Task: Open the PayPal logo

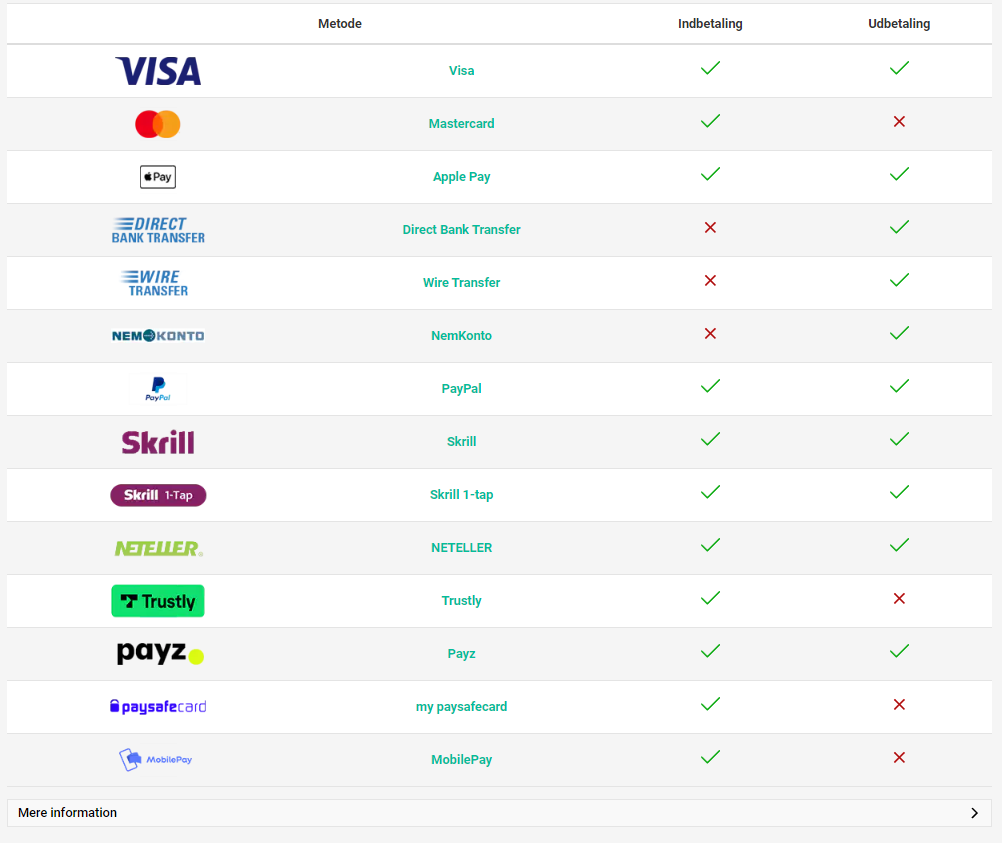Action: click(x=158, y=389)
